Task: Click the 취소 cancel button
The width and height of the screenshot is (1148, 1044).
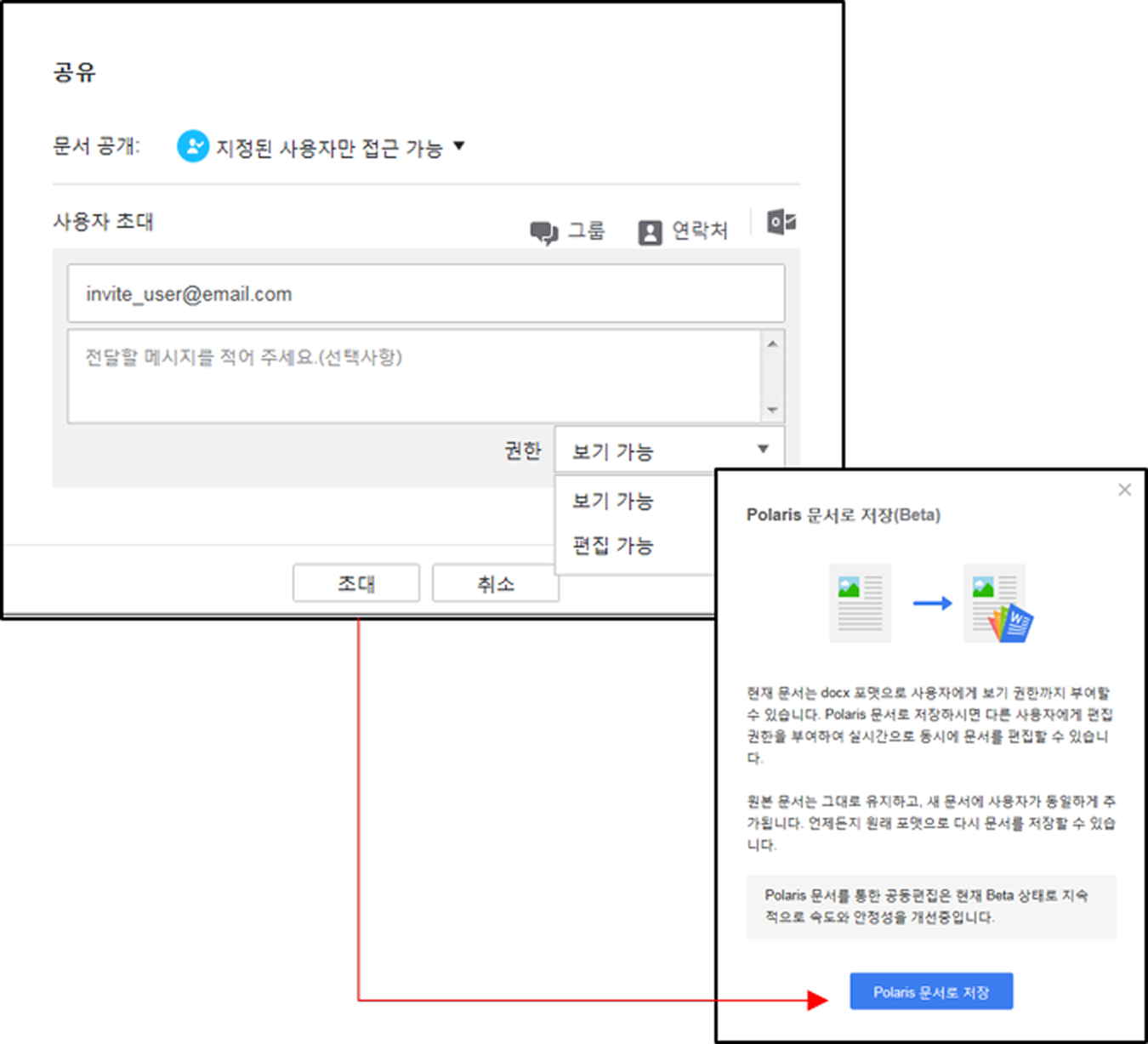Action: click(496, 583)
